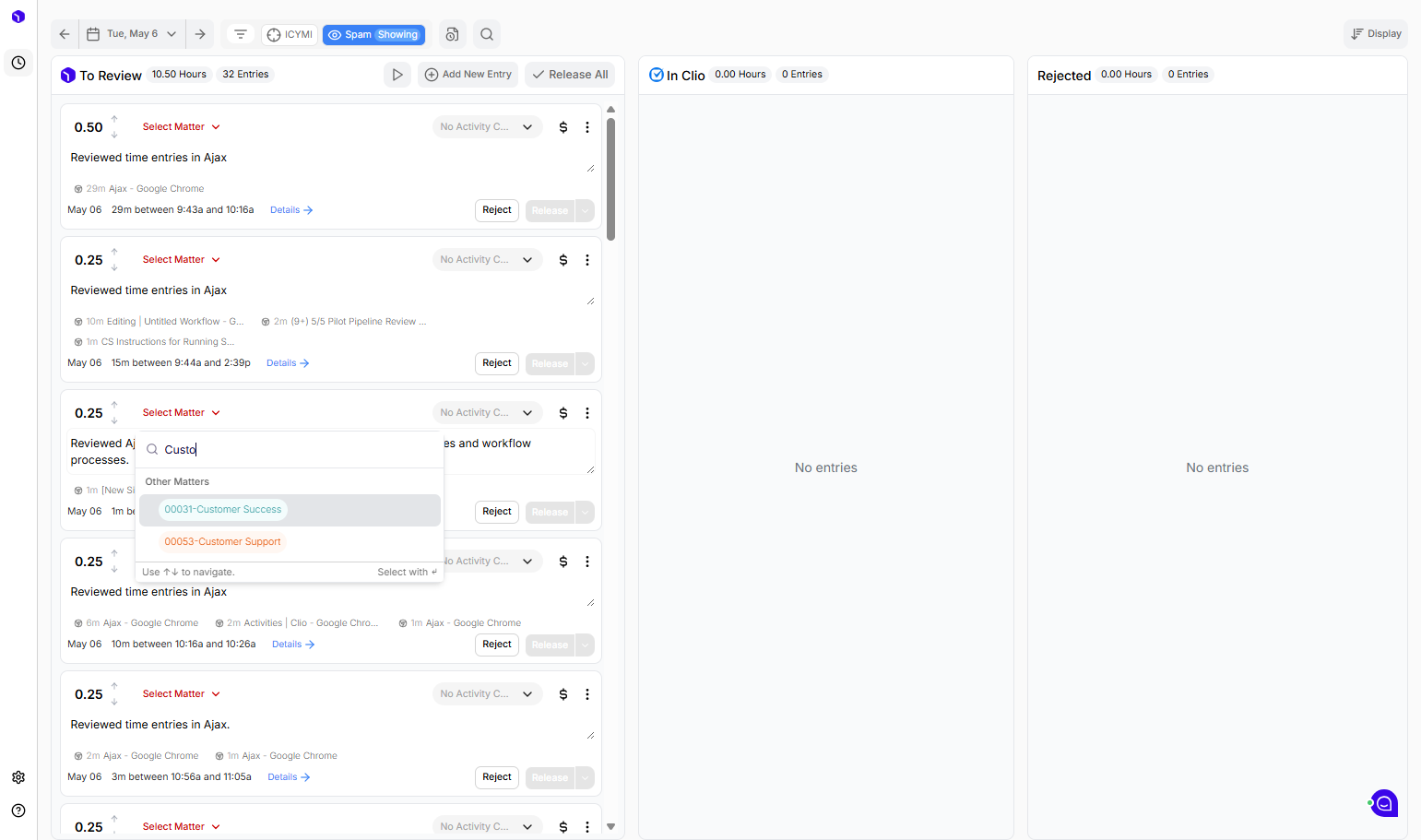Screen dimensions: 1421x840
Task: Open more options on 10m entry
Action: [587, 562]
